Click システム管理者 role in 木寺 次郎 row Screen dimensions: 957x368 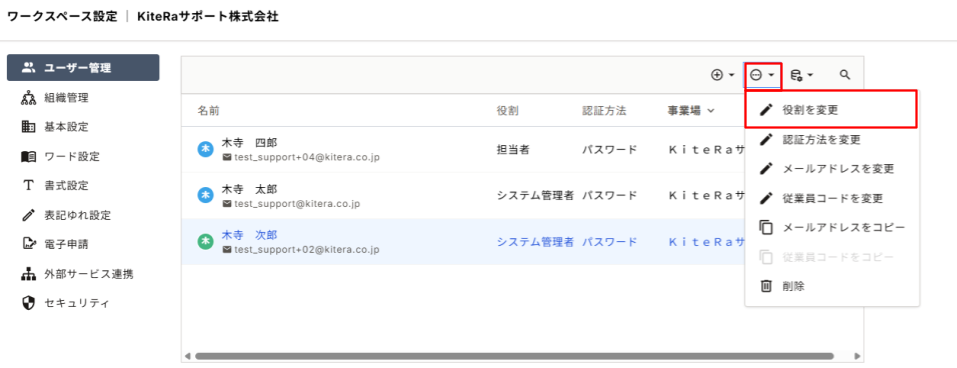535,242
